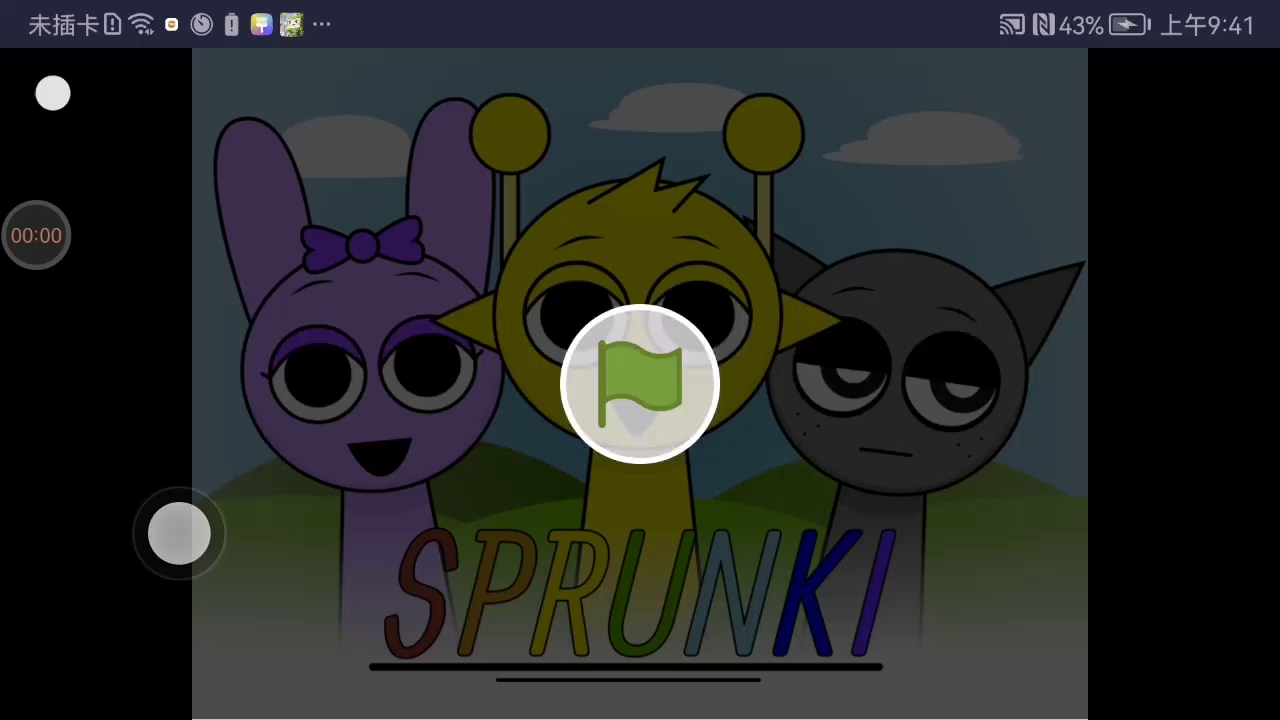This screenshot has width=1280, height=720.
Task: Tap the round timer notification icon
Action: tap(202, 25)
